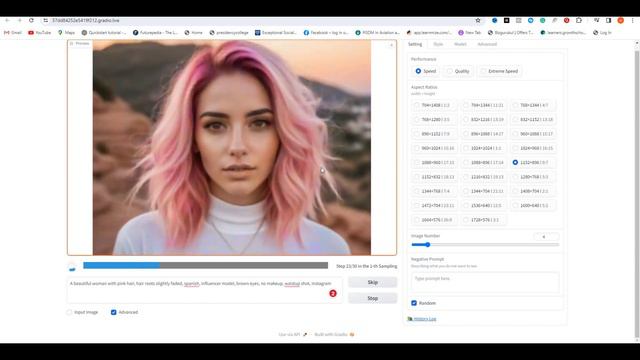The image size is (640, 360).
Task: View site information icon in address bar
Action: [x=46, y=20]
